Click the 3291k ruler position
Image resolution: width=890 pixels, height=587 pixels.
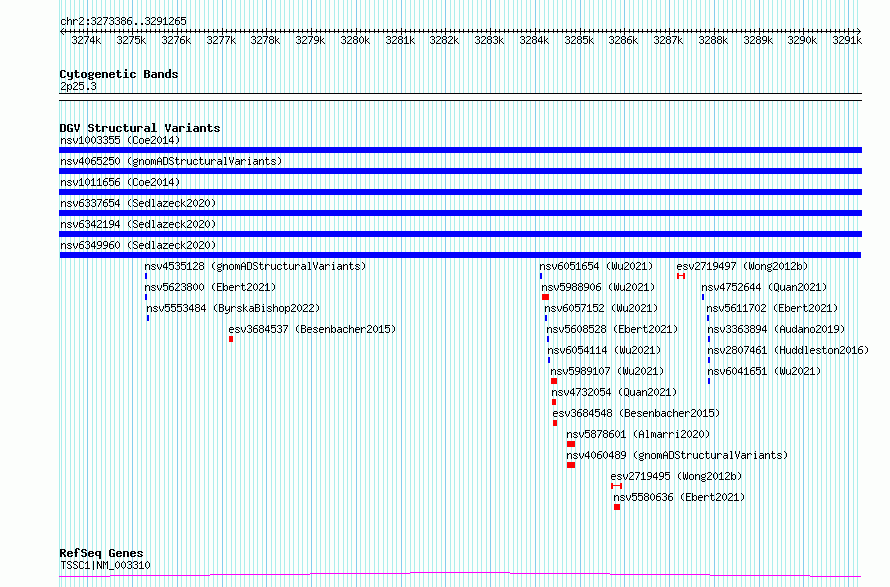847,40
